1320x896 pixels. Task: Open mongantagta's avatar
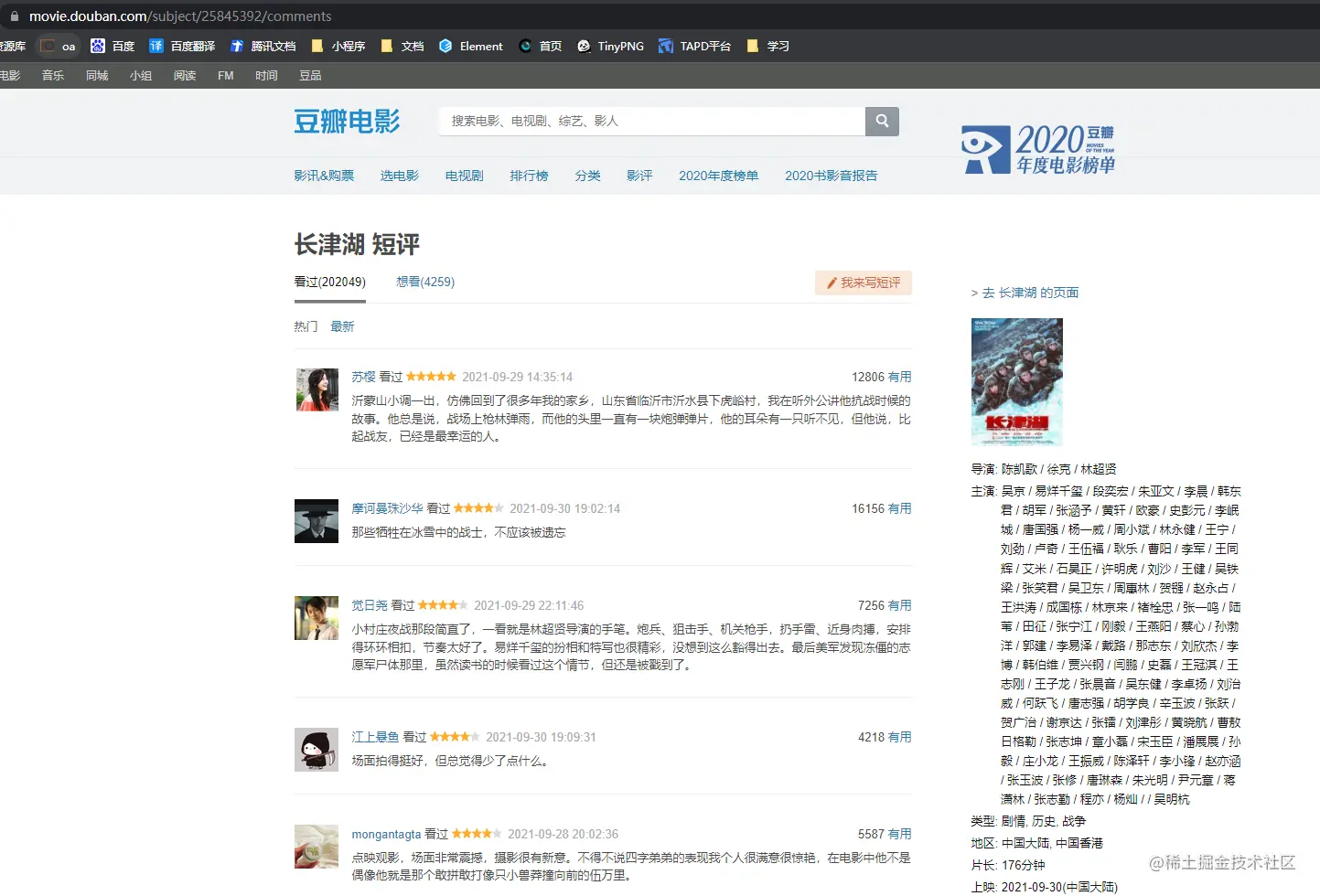pyautogui.click(x=317, y=847)
